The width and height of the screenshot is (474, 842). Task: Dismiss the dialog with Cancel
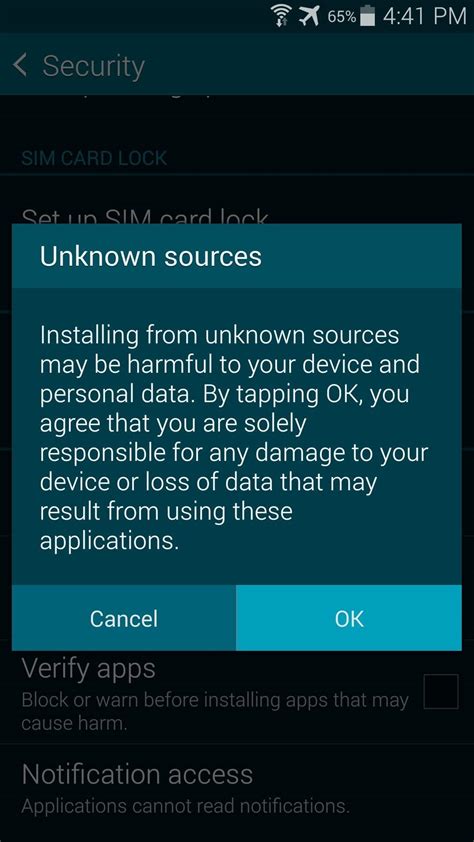click(x=123, y=618)
